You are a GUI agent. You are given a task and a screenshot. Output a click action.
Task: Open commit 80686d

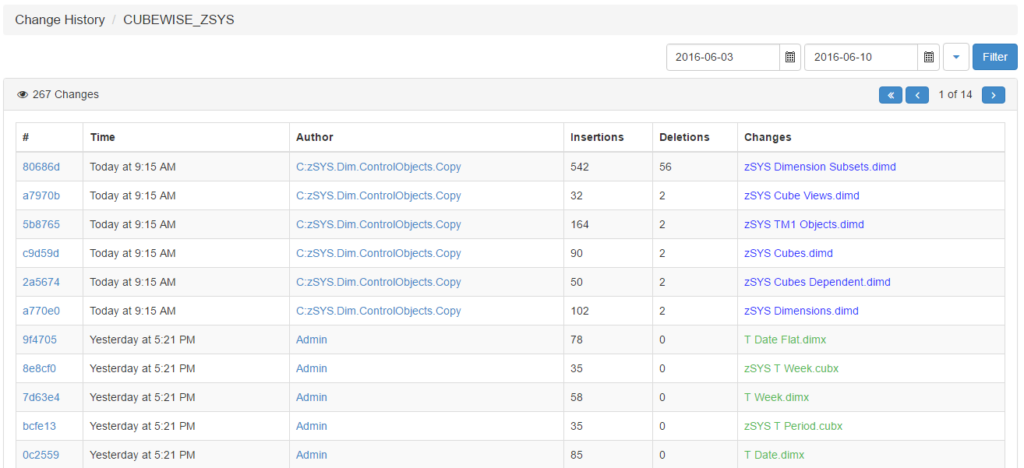41,167
